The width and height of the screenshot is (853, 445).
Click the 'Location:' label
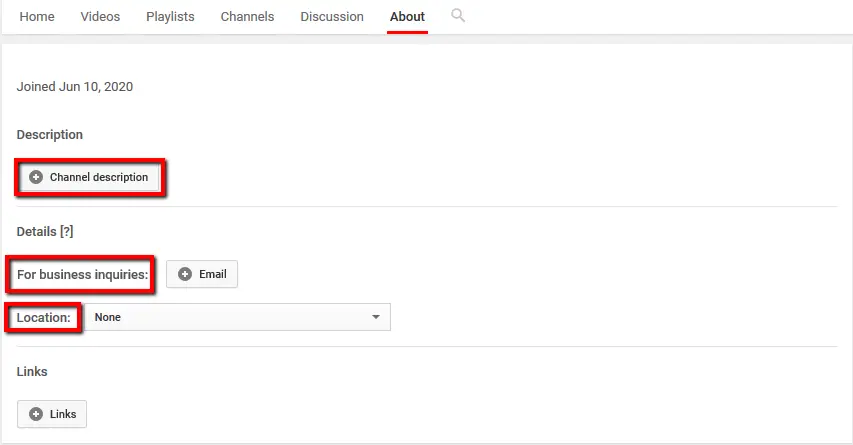[44, 317]
